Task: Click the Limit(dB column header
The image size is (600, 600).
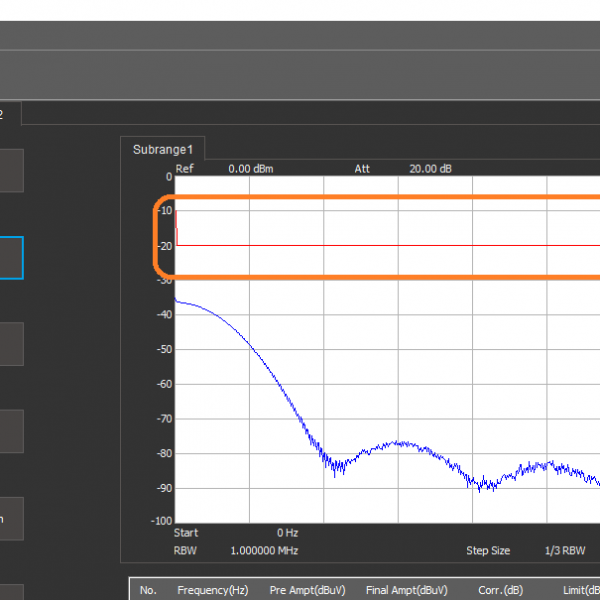Action: pyautogui.click(x=580, y=590)
